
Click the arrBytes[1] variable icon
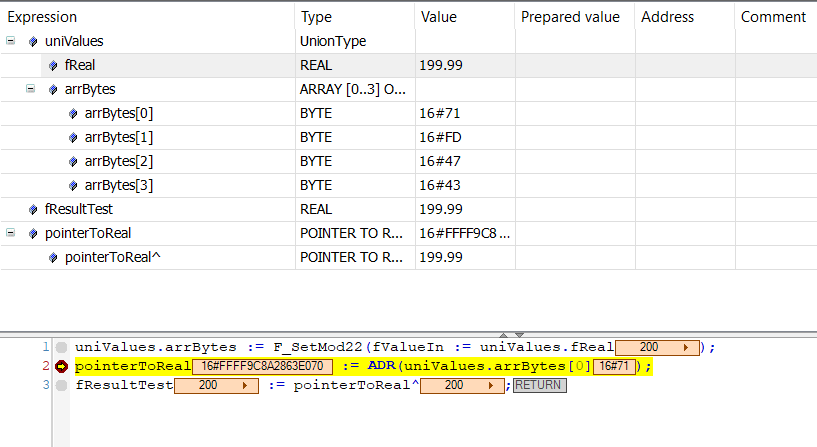[x=73, y=137]
